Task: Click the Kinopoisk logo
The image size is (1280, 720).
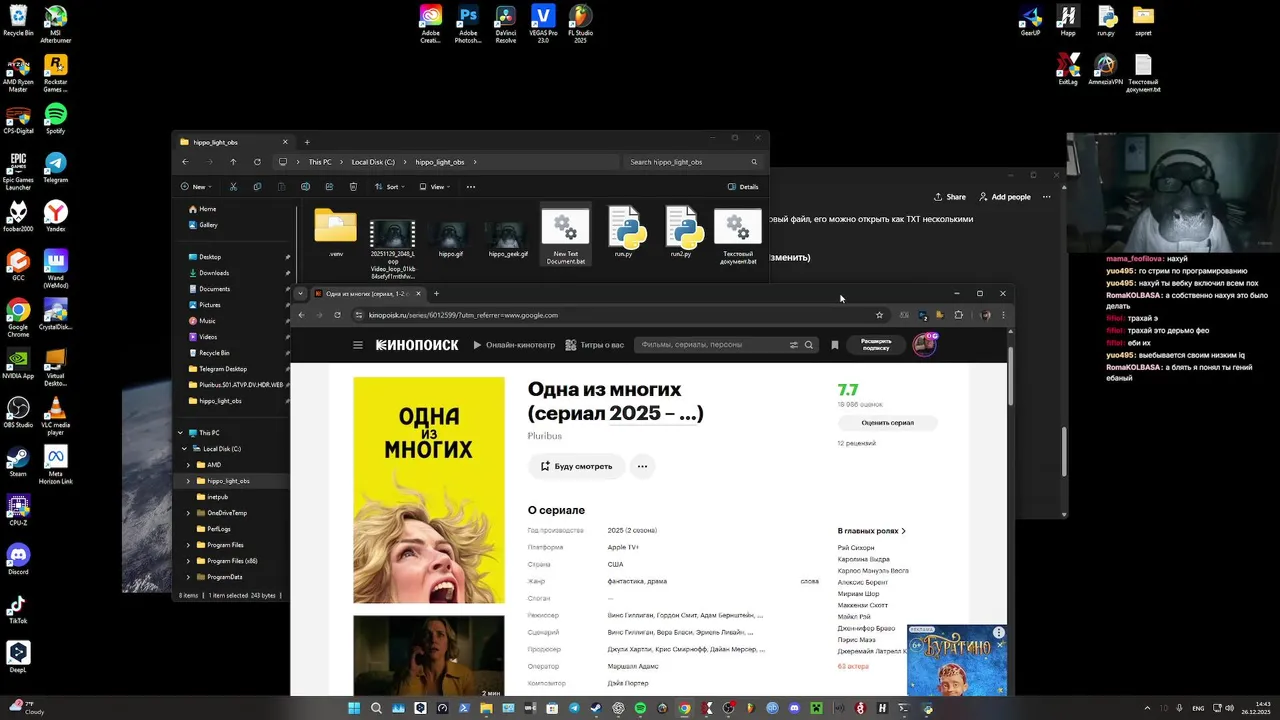Action: 417,345
